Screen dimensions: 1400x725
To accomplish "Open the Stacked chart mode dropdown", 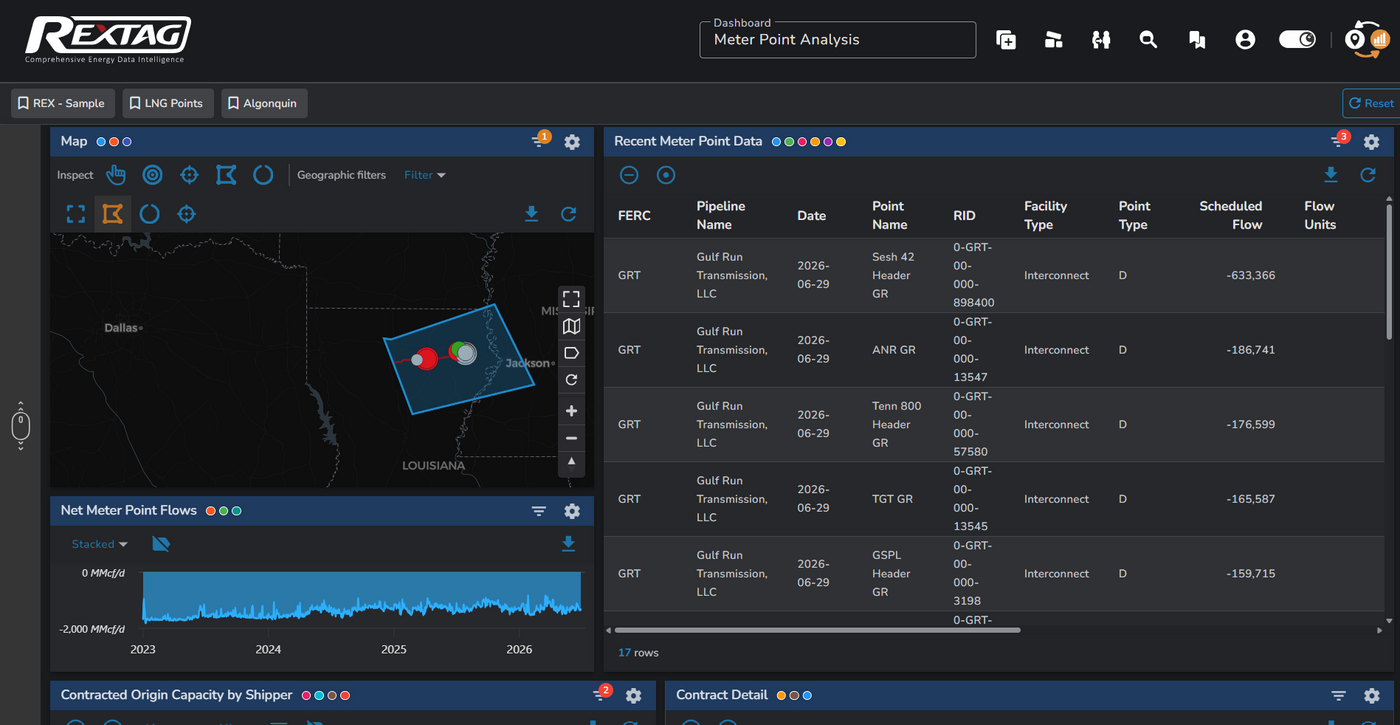I will [x=100, y=544].
